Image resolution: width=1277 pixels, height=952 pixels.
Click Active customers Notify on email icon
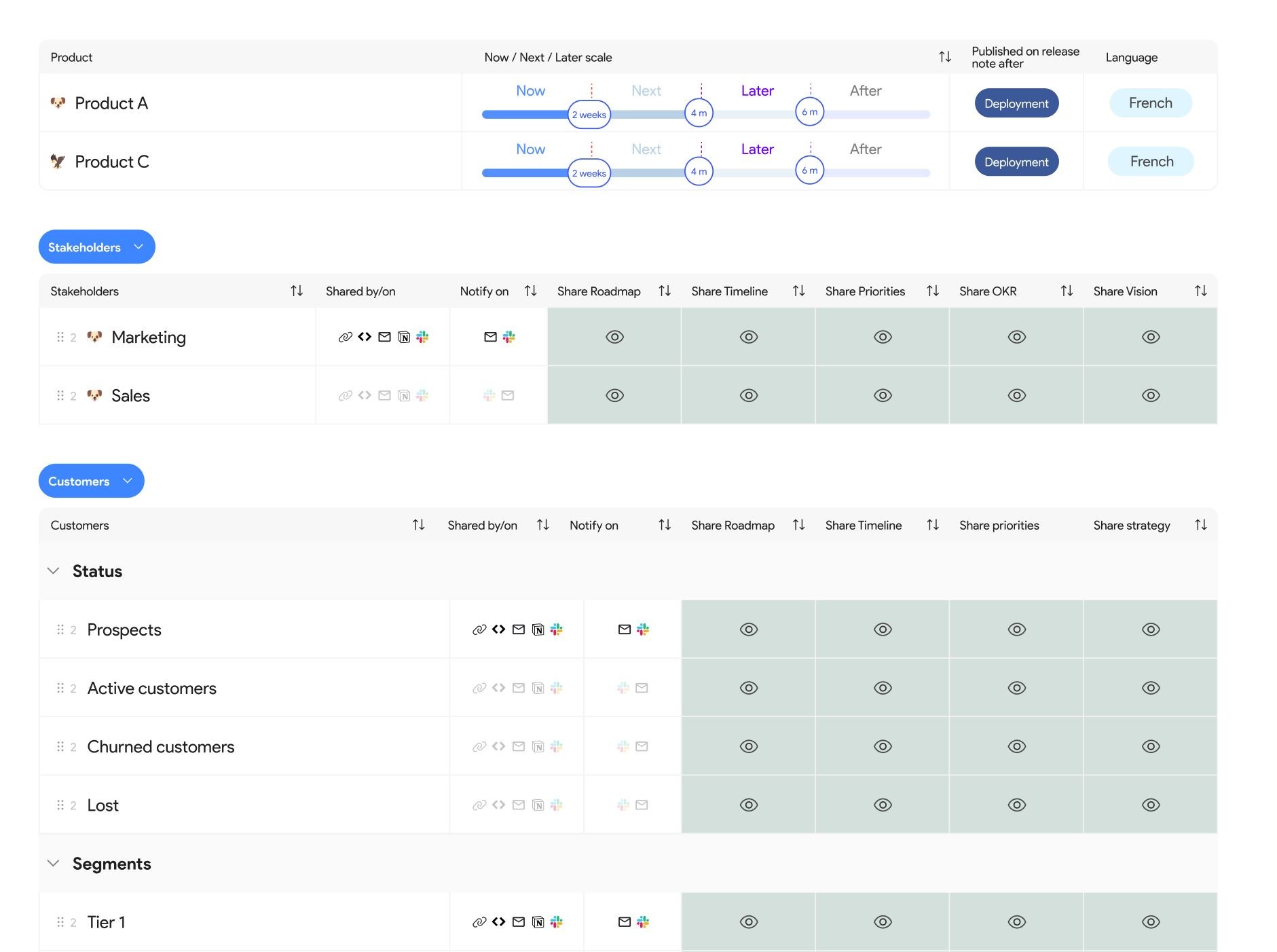[642, 688]
